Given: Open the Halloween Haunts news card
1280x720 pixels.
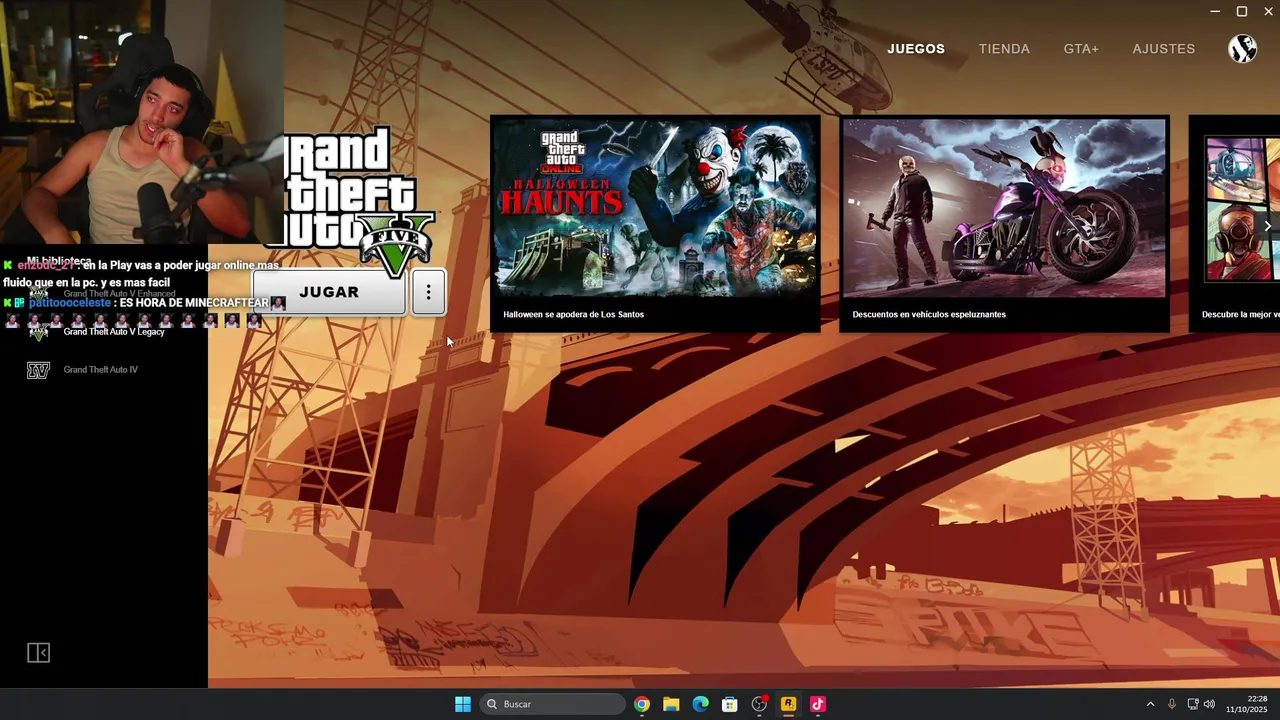Looking at the screenshot, I should pos(655,223).
